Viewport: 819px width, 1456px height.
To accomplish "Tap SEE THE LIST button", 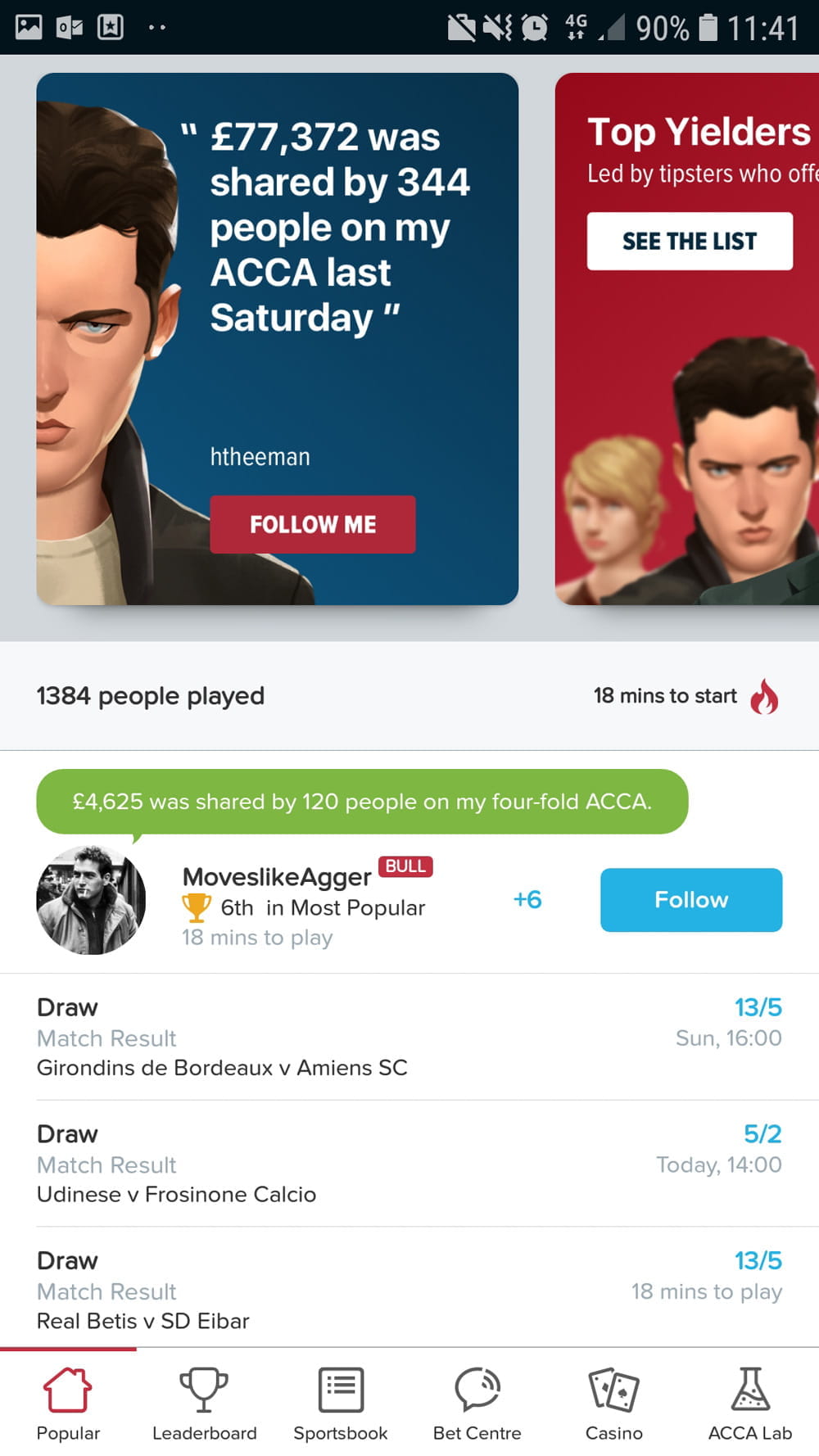I will (x=690, y=241).
